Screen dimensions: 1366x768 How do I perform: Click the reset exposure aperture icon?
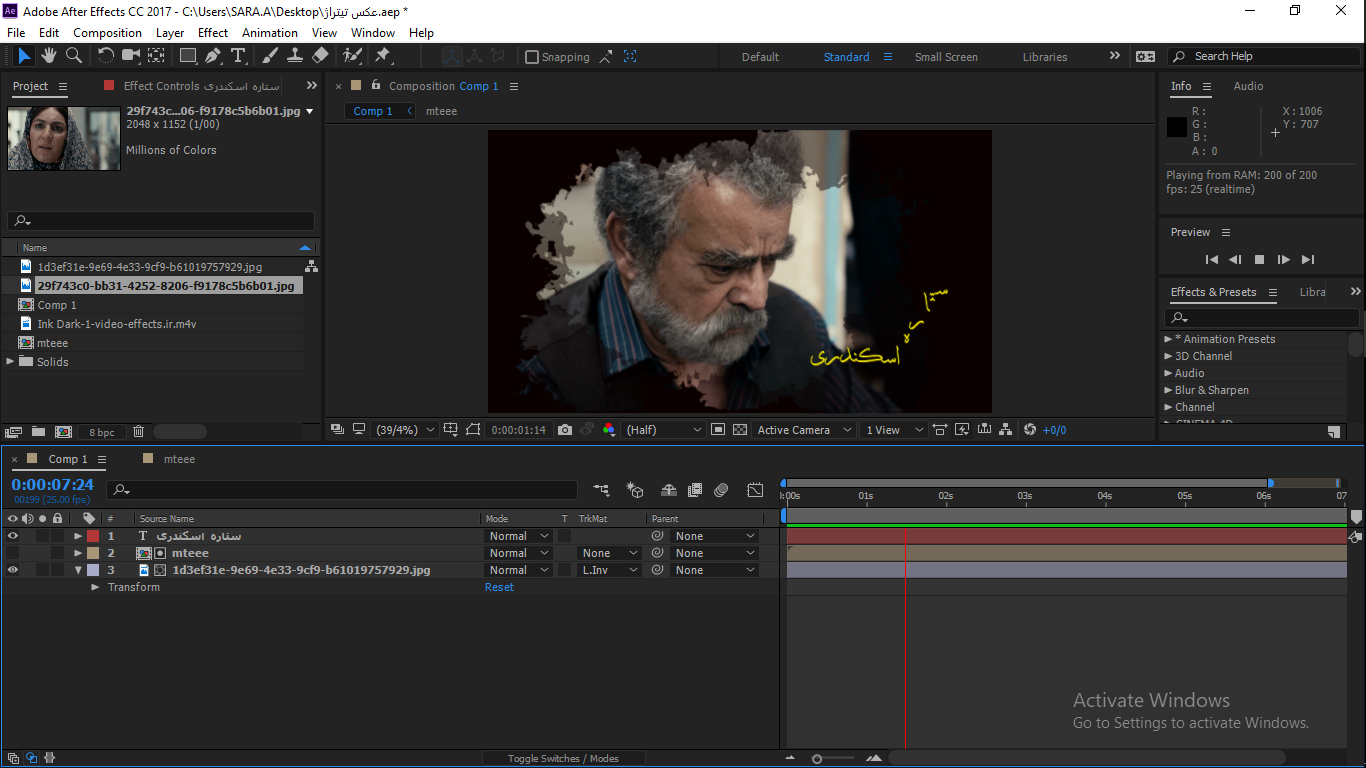(x=1031, y=430)
